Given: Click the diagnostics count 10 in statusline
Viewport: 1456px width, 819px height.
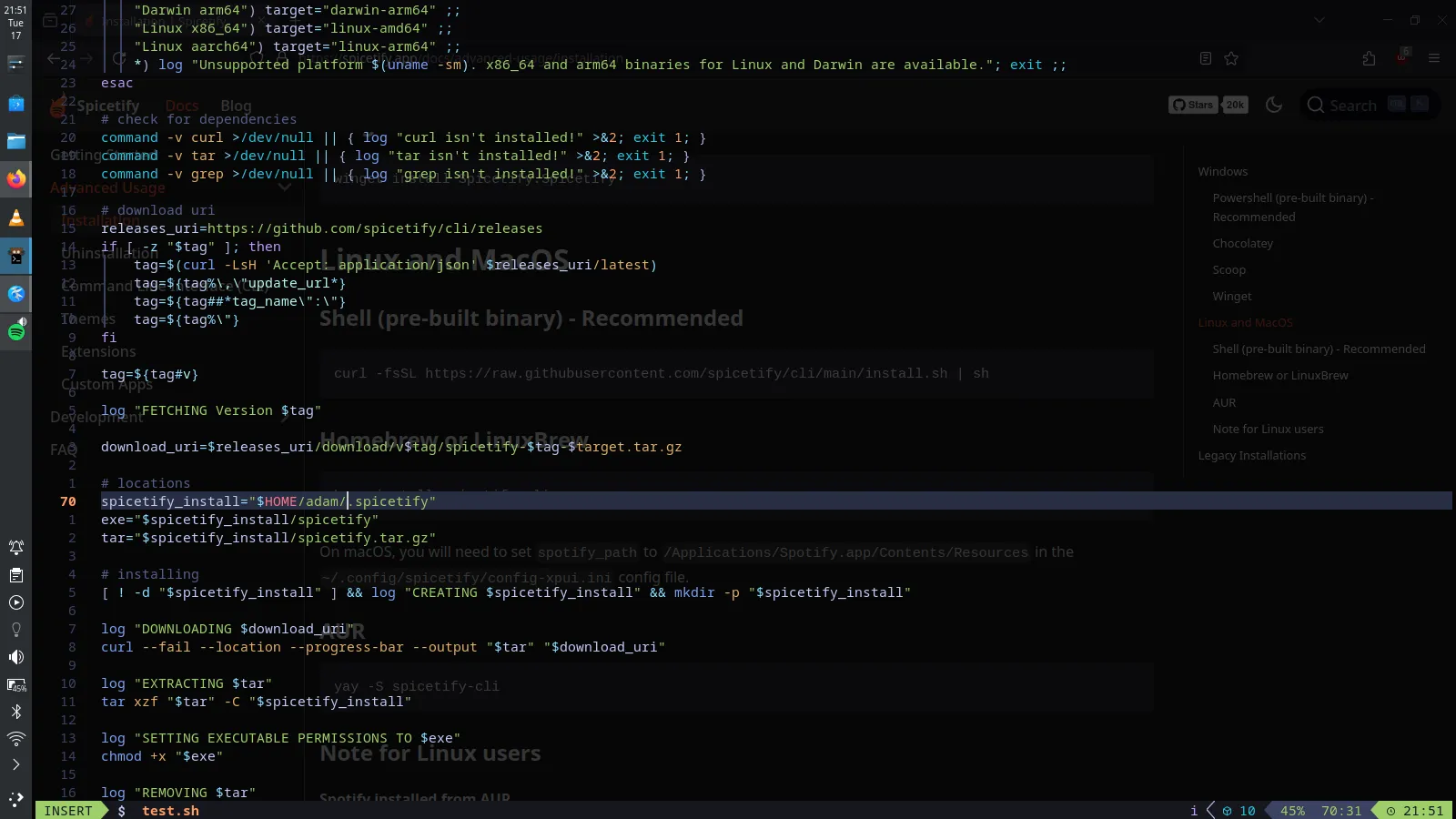Looking at the screenshot, I should (1239, 811).
